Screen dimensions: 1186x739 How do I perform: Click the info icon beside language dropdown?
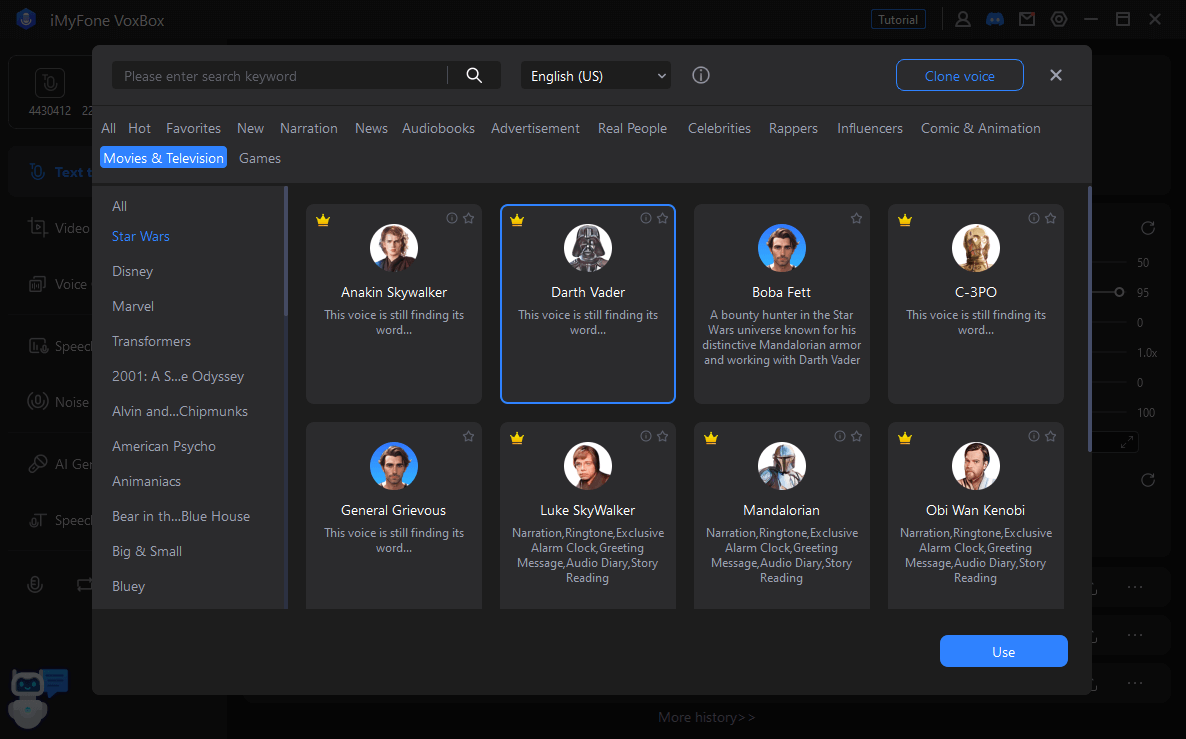[x=701, y=76]
